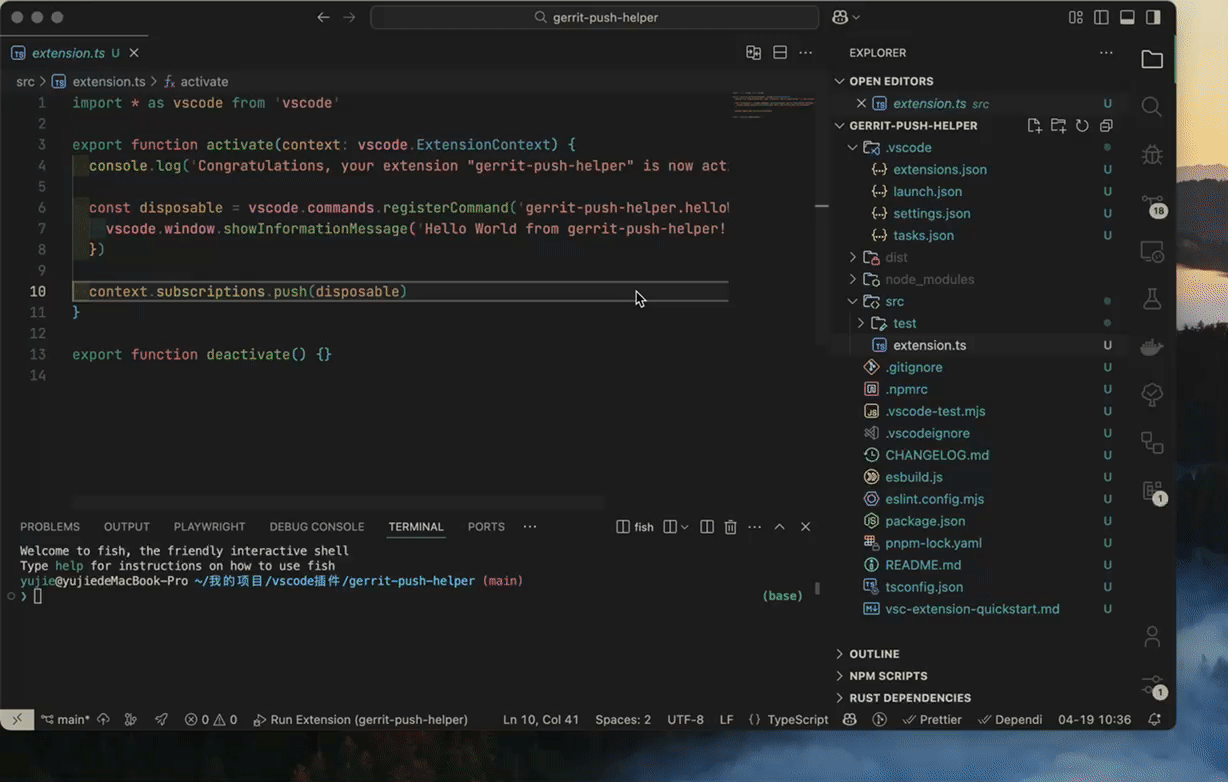Toggle the primary side bar visibility

tap(1101, 17)
